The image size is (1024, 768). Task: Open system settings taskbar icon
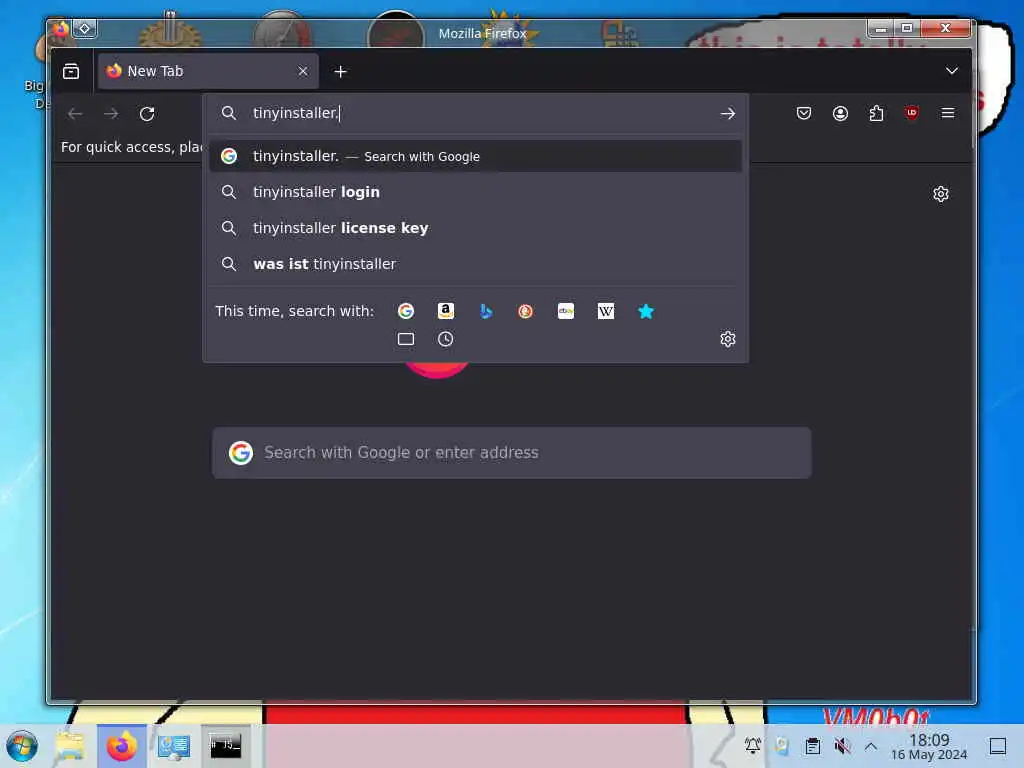tap(173, 746)
